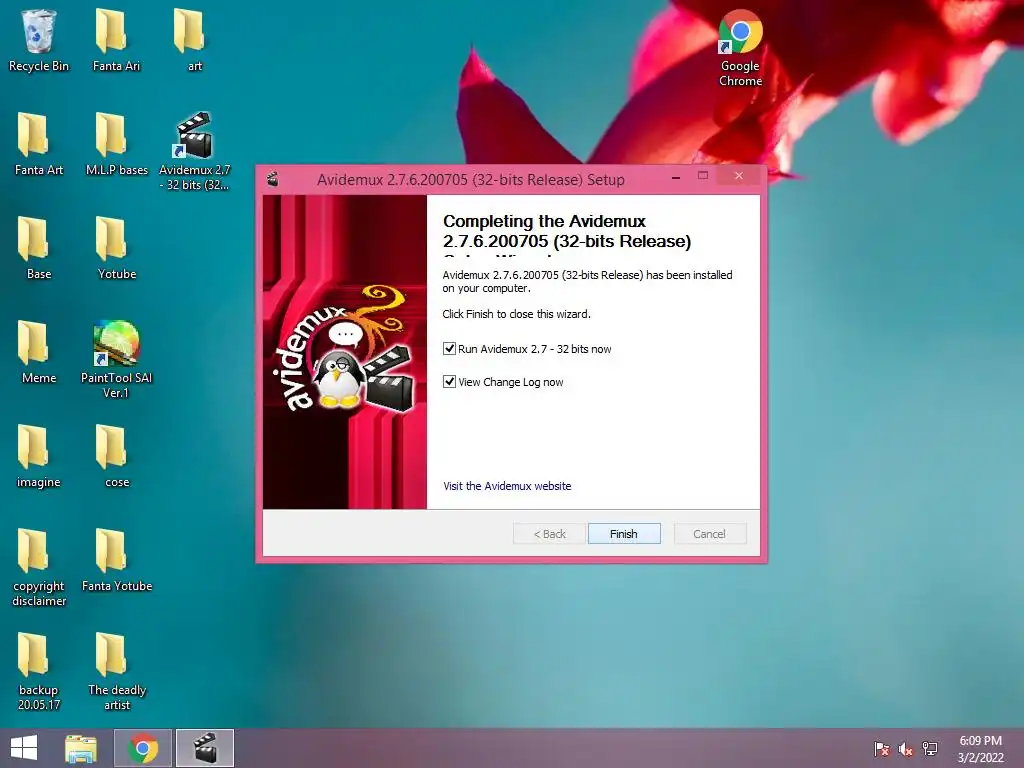Open File Explorer from the taskbar
The height and width of the screenshot is (768, 1024).
(81, 748)
